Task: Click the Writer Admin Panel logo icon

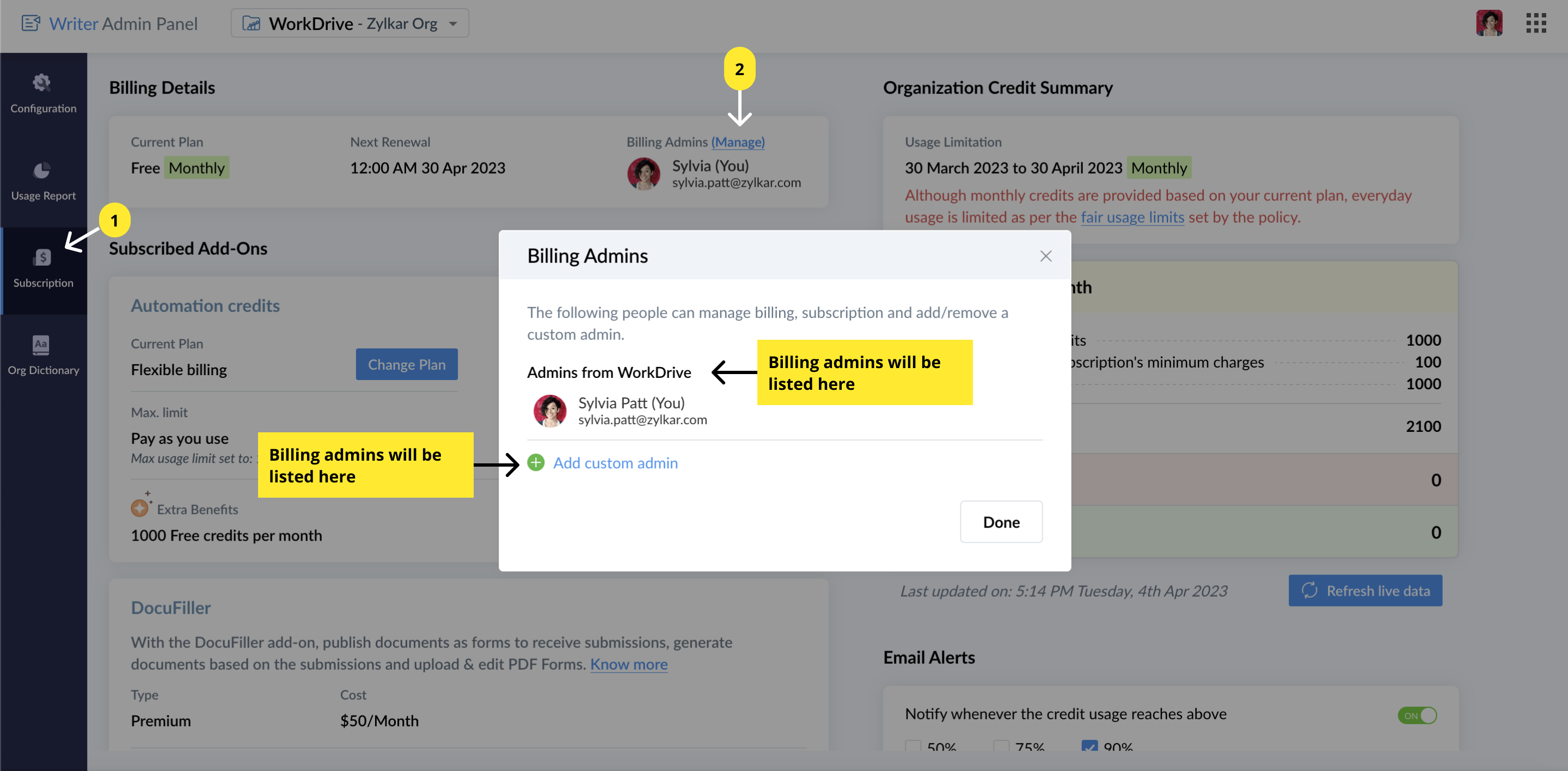Action: (30, 23)
